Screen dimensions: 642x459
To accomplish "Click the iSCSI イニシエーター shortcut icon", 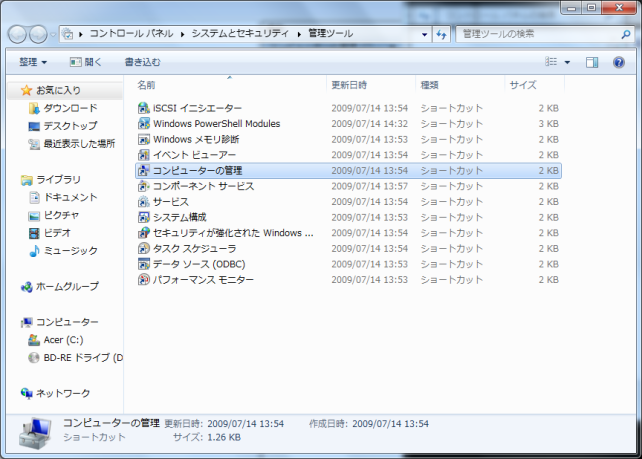I will (x=143, y=108).
